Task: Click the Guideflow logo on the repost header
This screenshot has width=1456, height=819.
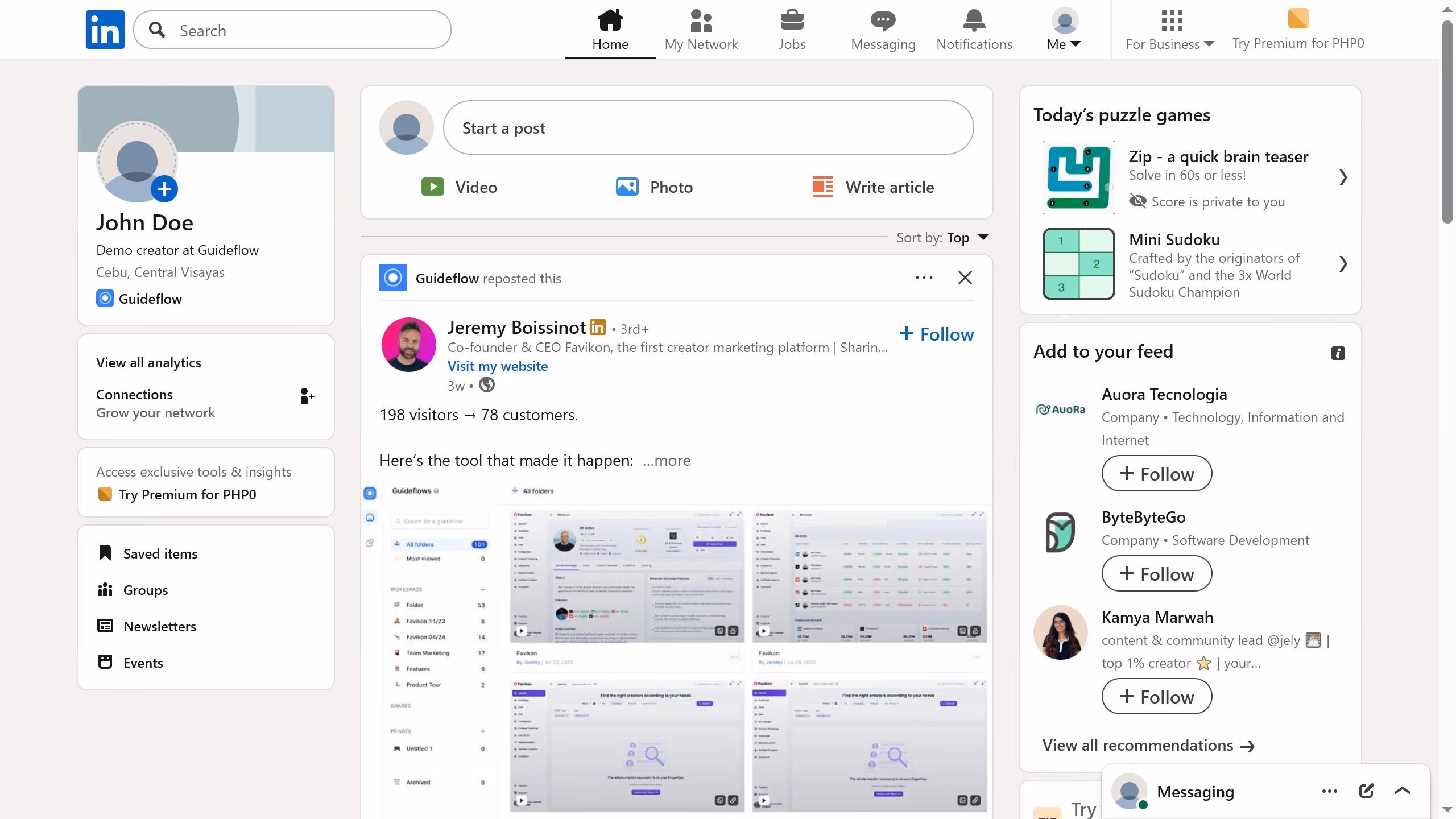Action: (393, 278)
